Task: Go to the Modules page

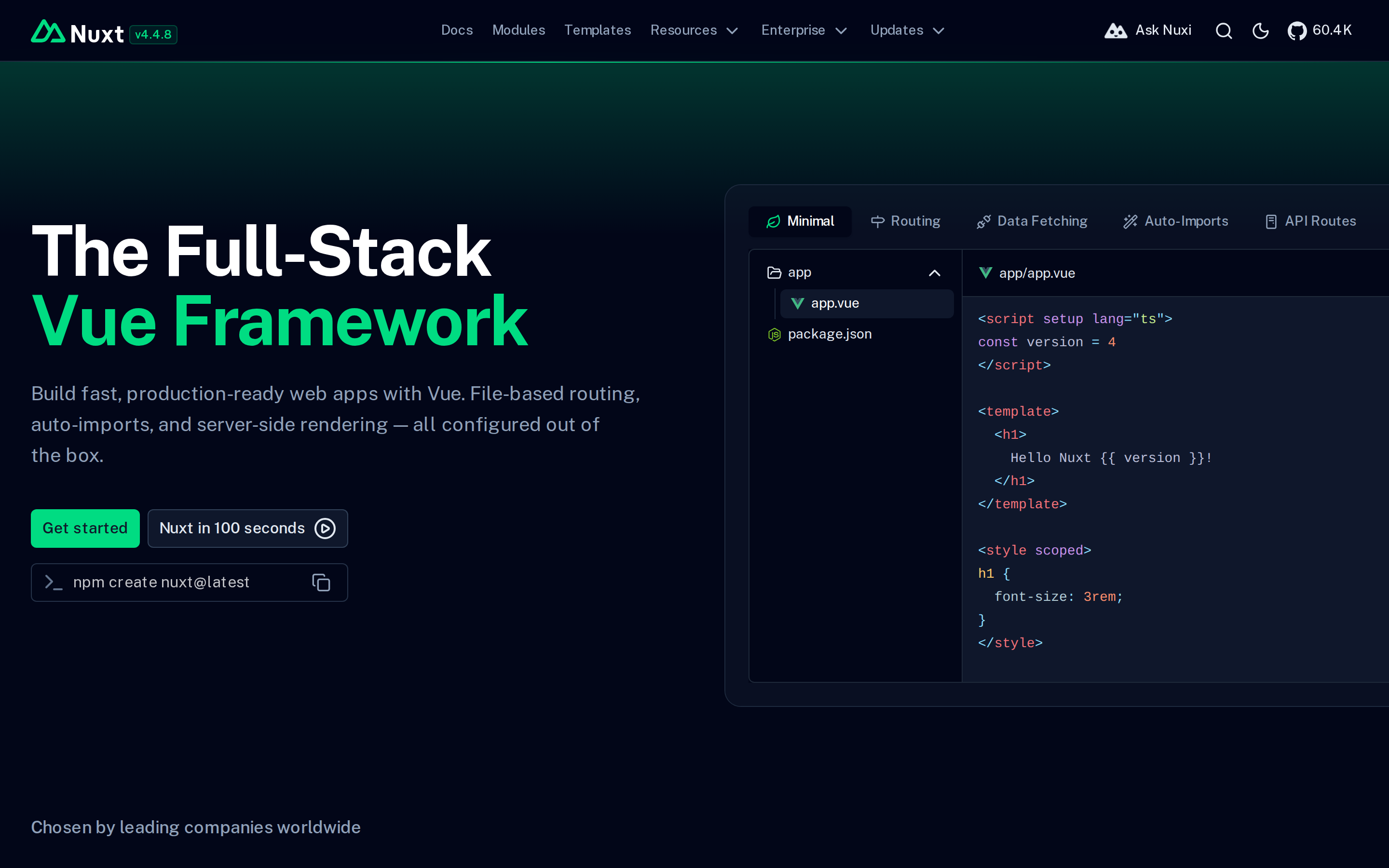Action: 518,30
